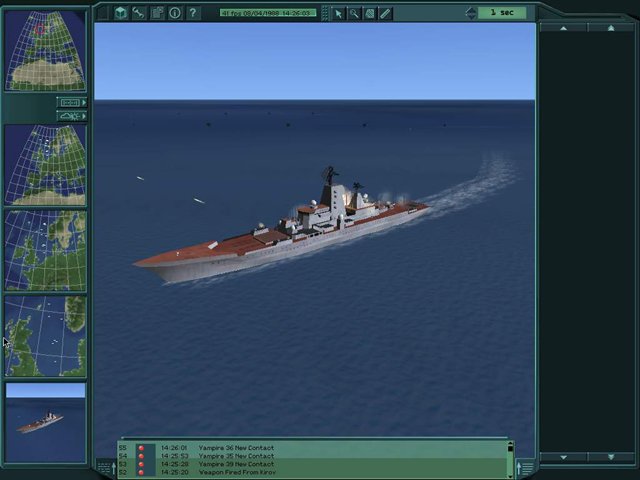Select the arrow pointer tool
Image resolution: width=640 pixels, height=480 pixels.
coord(338,13)
